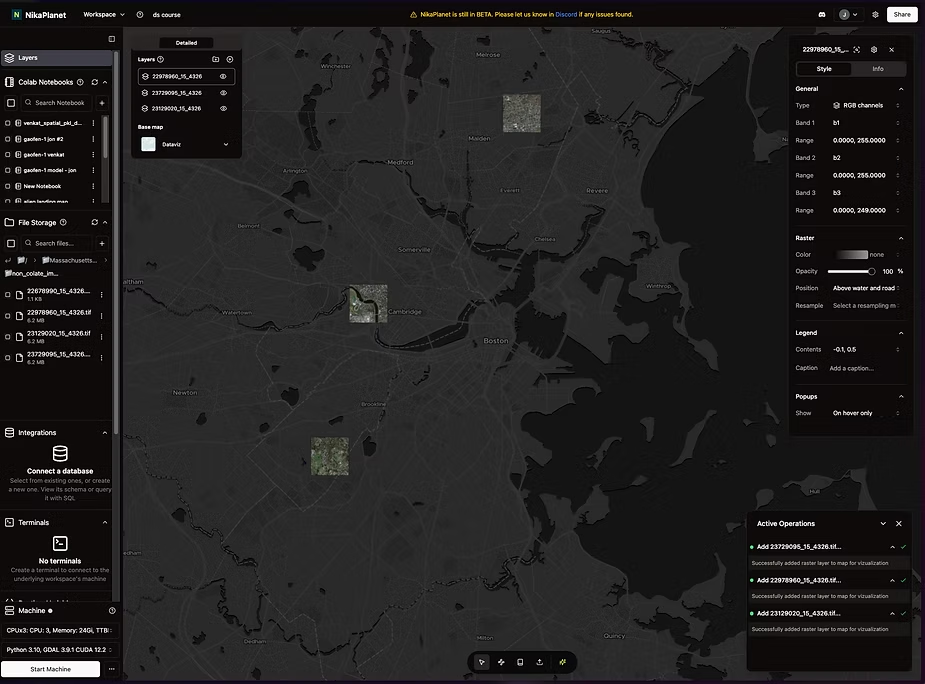Close the Active Operations panel
The height and width of the screenshot is (684, 925).
click(x=898, y=523)
